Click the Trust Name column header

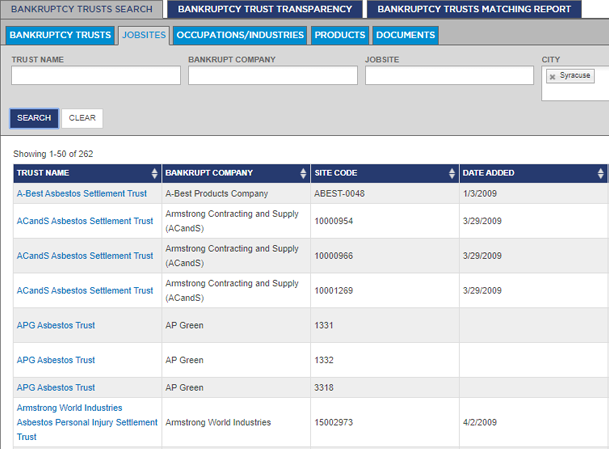click(x=87, y=173)
